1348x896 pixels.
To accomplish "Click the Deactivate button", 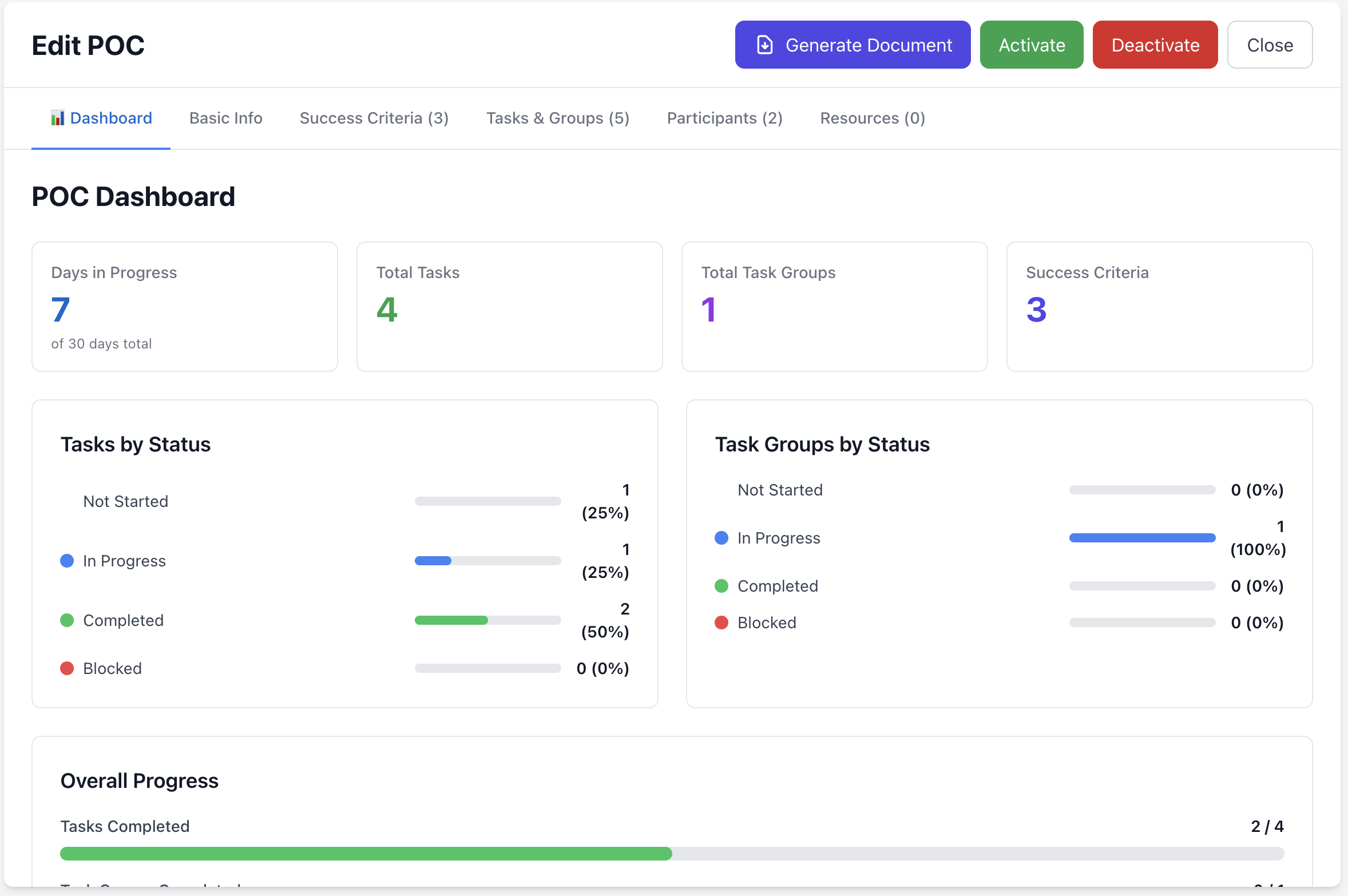I will coord(1155,44).
